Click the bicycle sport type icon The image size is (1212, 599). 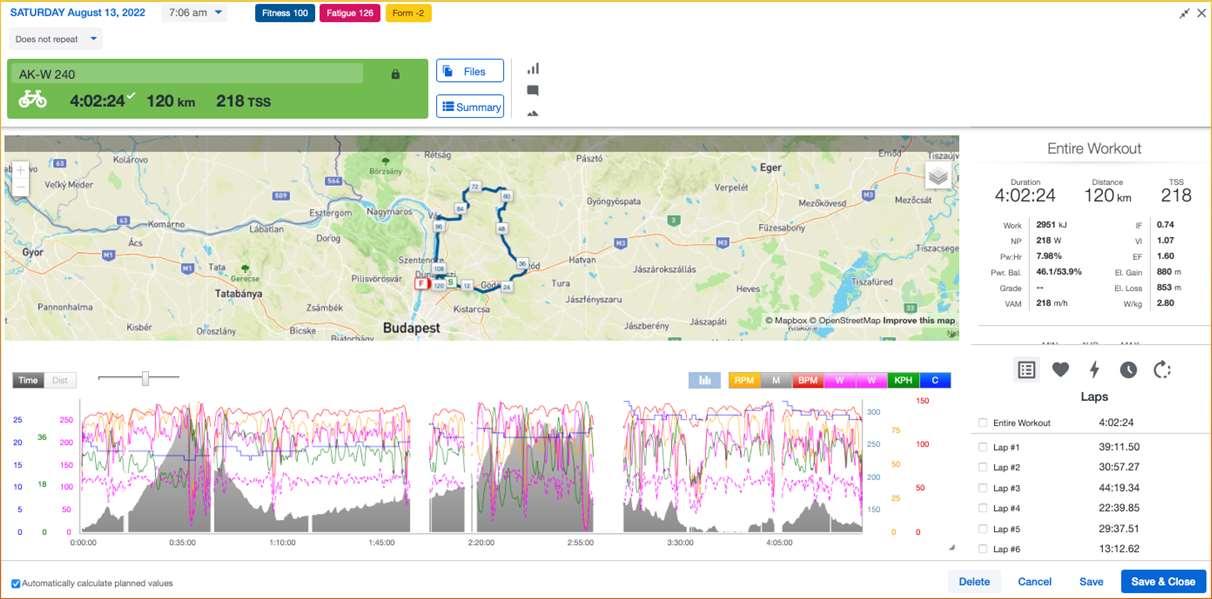click(x=32, y=99)
